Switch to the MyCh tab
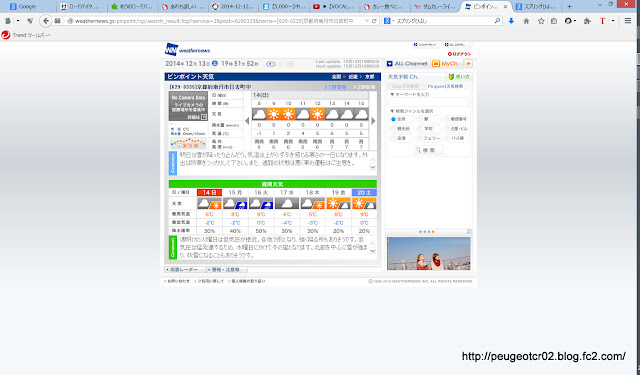Screen dimensions: 640x375 [445, 64]
